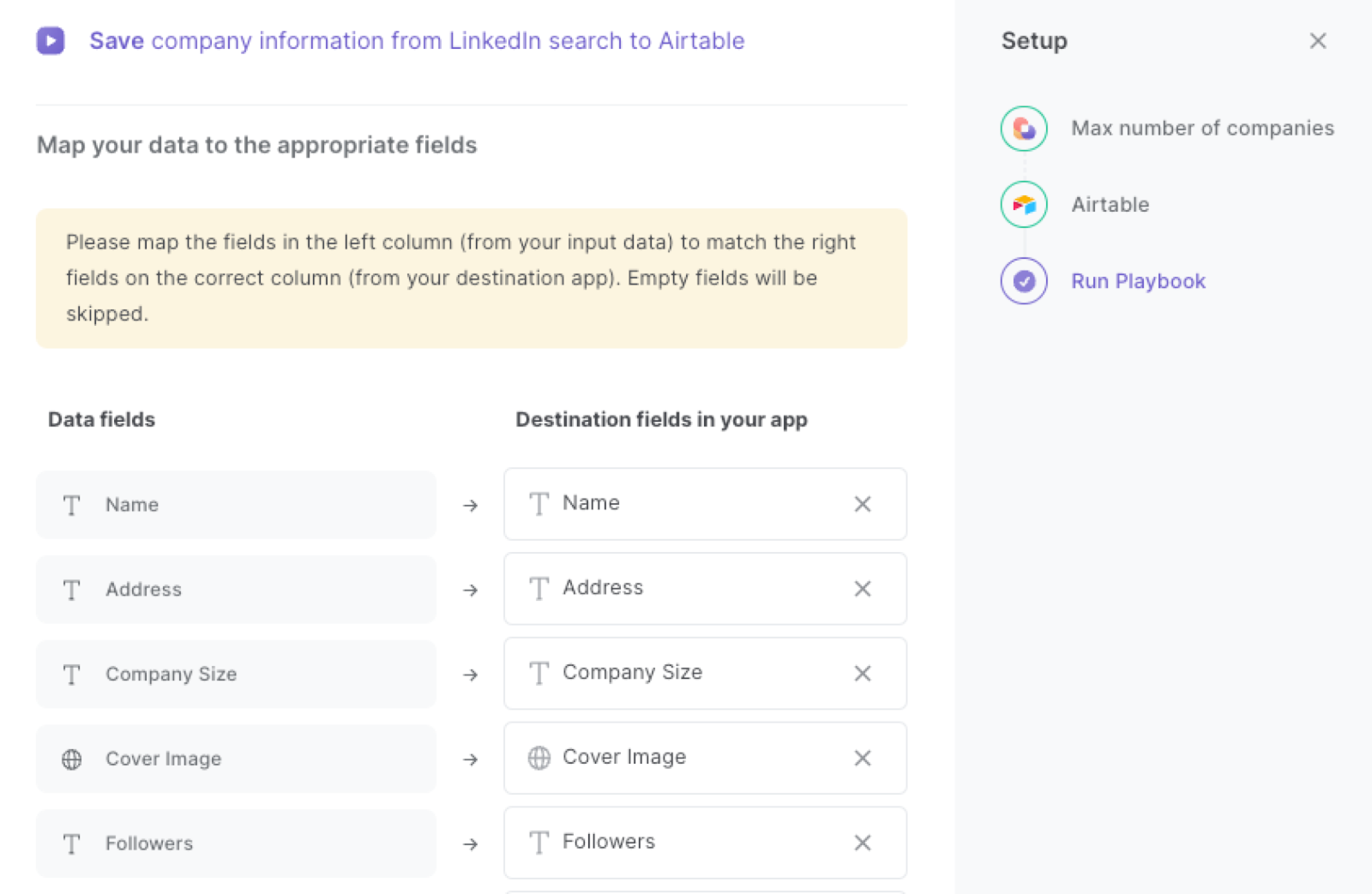
Task: Click 'Map your data to the appropriate fields' heading
Action: click(256, 145)
